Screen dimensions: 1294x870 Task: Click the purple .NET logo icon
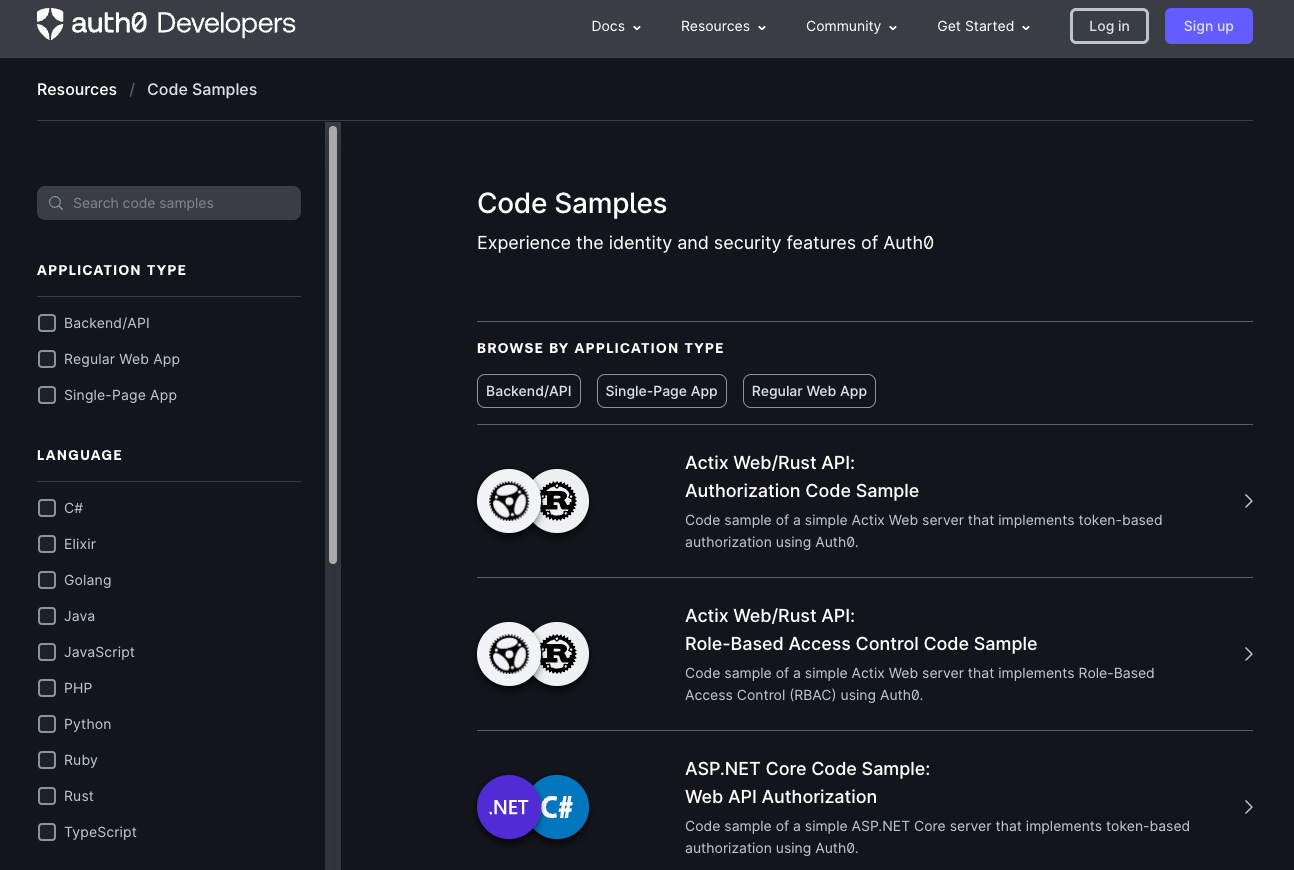coord(509,807)
